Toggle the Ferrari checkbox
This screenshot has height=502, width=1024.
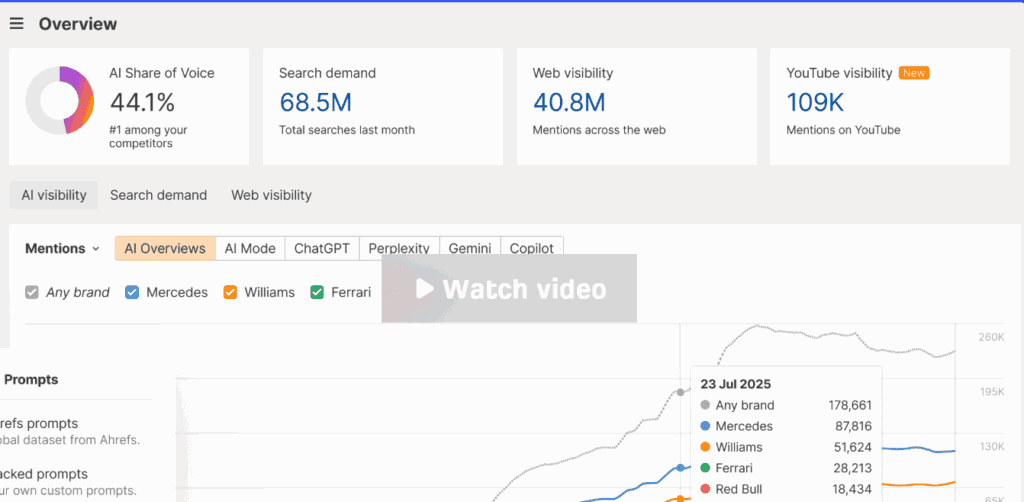click(x=317, y=292)
